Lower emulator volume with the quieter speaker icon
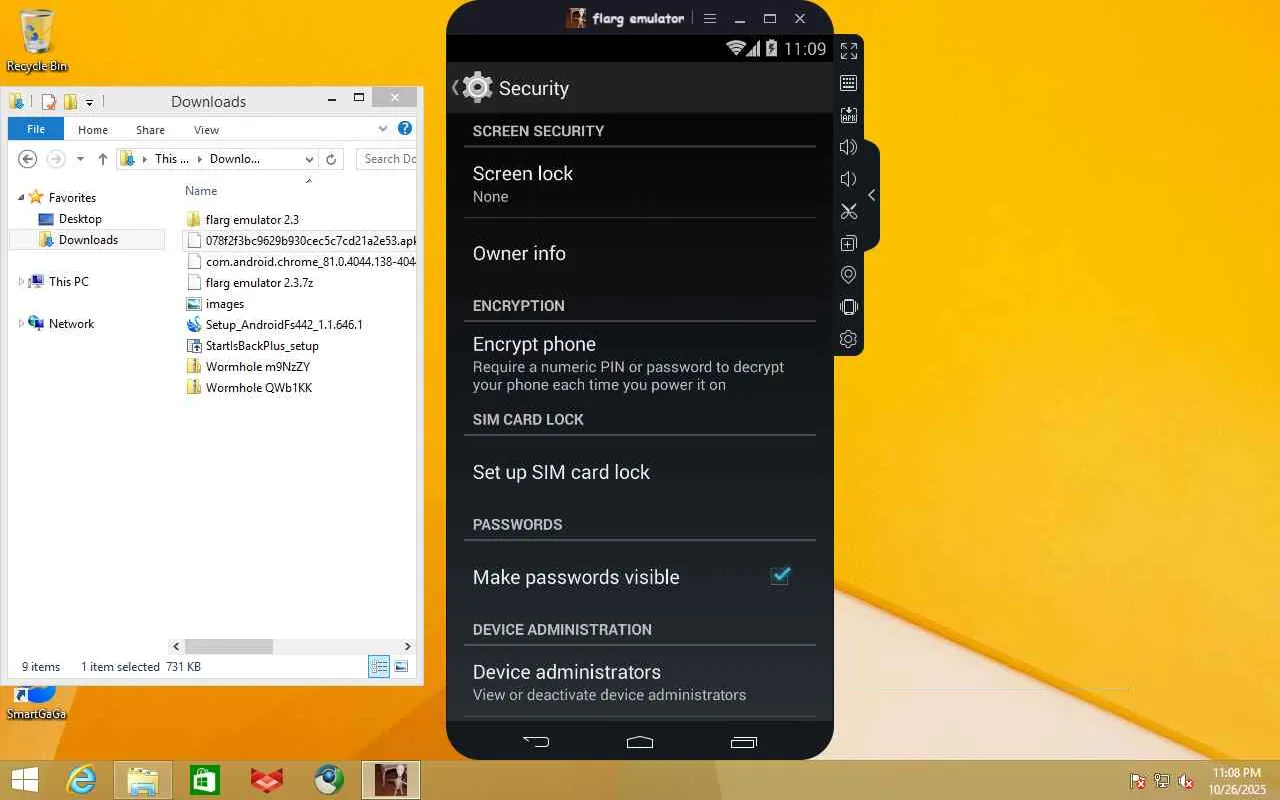The width and height of the screenshot is (1280, 800). coord(848,179)
